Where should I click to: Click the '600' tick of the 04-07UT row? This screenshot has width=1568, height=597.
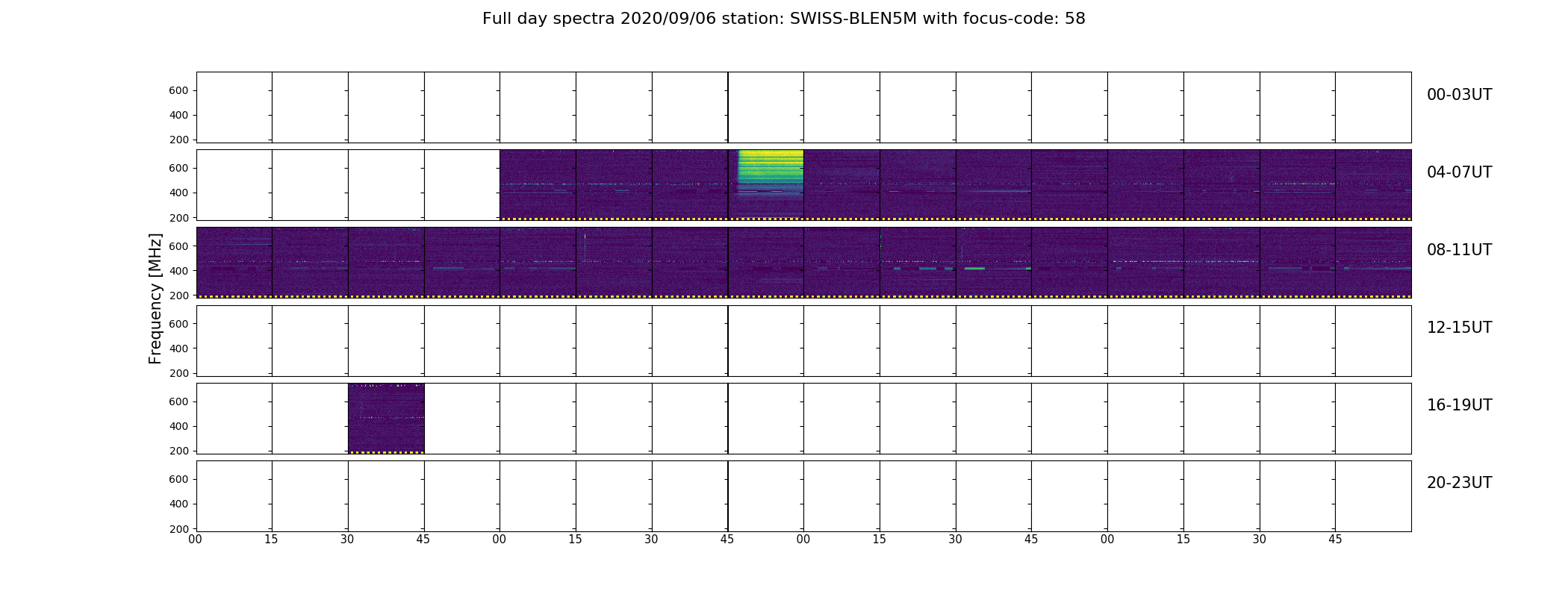(179, 168)
